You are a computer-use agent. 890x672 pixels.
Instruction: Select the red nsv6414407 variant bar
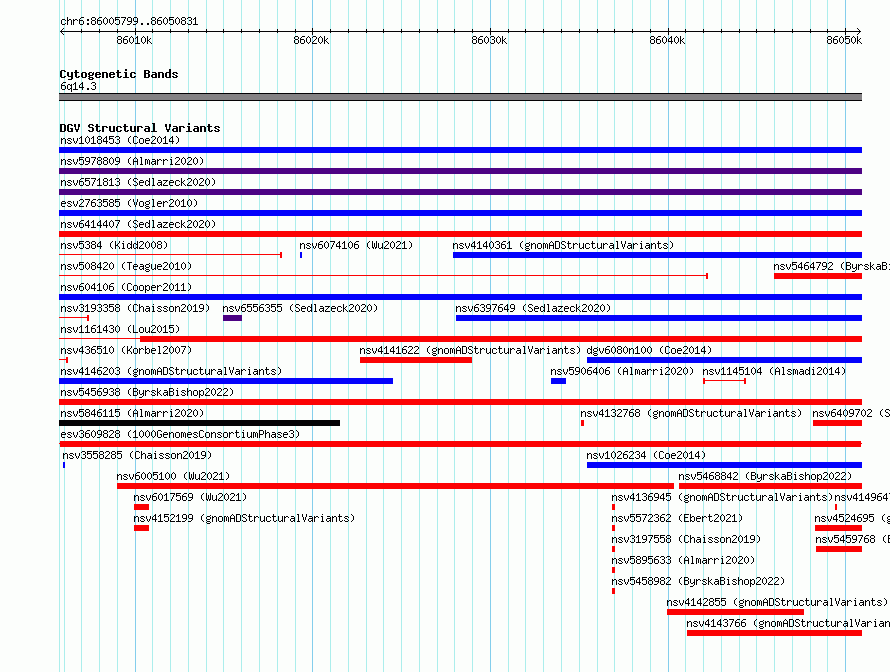[x=460, y=234]
